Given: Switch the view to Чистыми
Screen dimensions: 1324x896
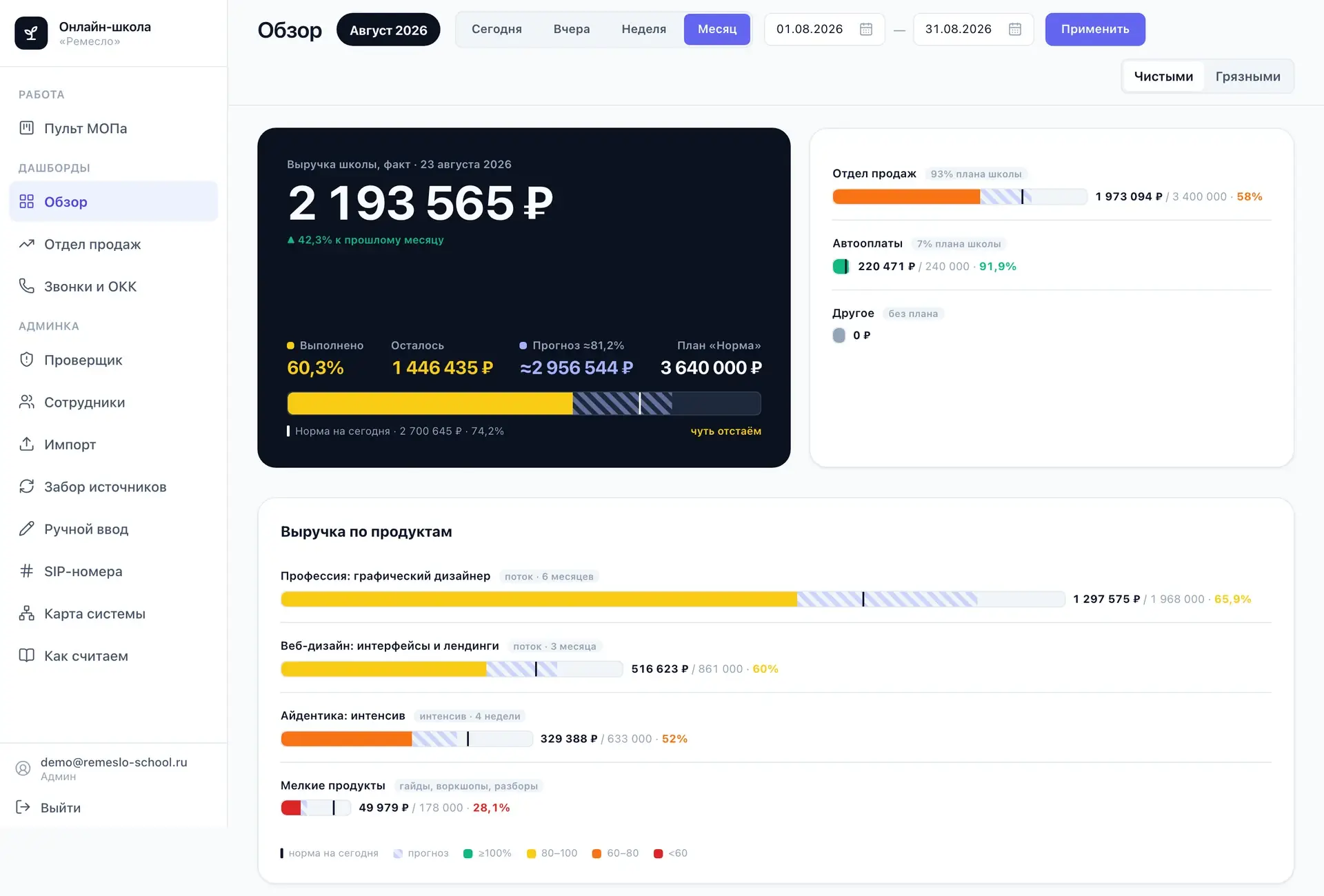Looking at the screenshot, I should click(x=1163, y=77).
